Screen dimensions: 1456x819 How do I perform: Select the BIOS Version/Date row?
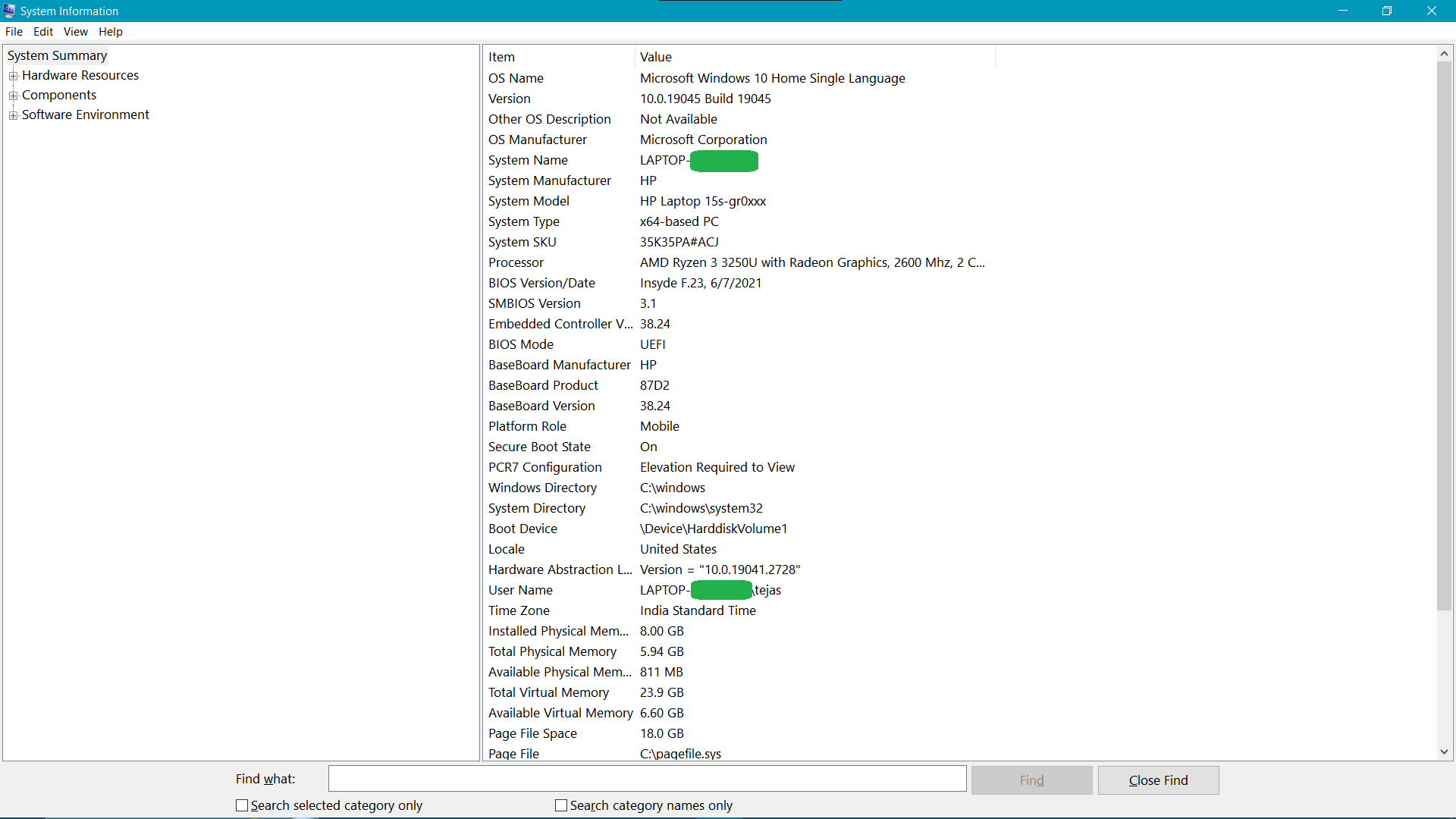[739, 283]
